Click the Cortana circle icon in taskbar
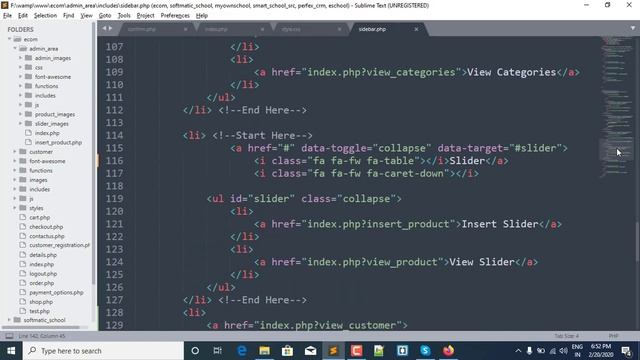Viewport: 640px width, 360px height. pos(195,351)
